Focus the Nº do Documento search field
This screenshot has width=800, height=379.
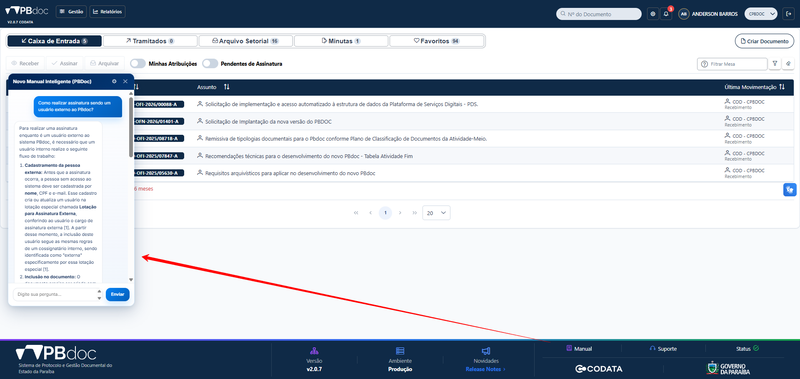coord(598,14)
